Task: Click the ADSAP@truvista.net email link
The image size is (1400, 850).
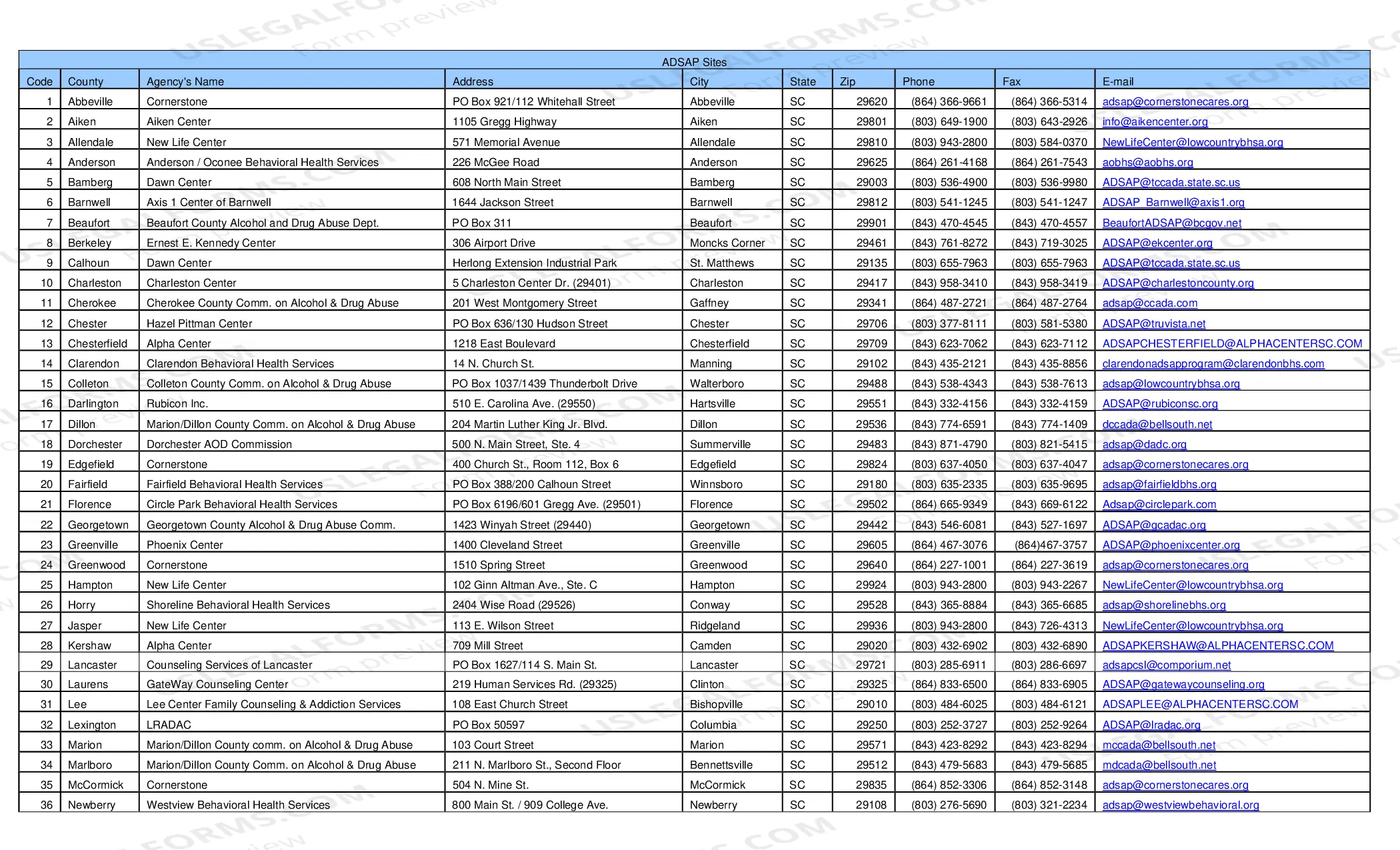Action: tap(1154, 323)
